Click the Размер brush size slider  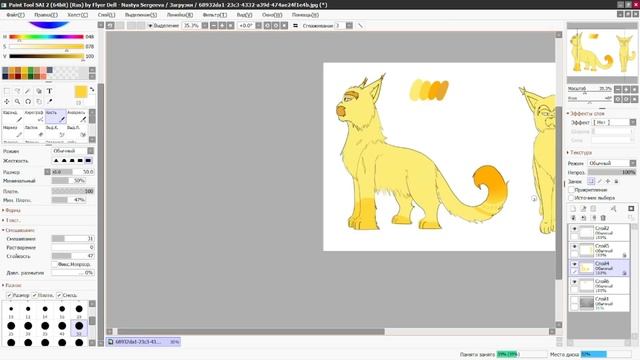tap(73, 172)
